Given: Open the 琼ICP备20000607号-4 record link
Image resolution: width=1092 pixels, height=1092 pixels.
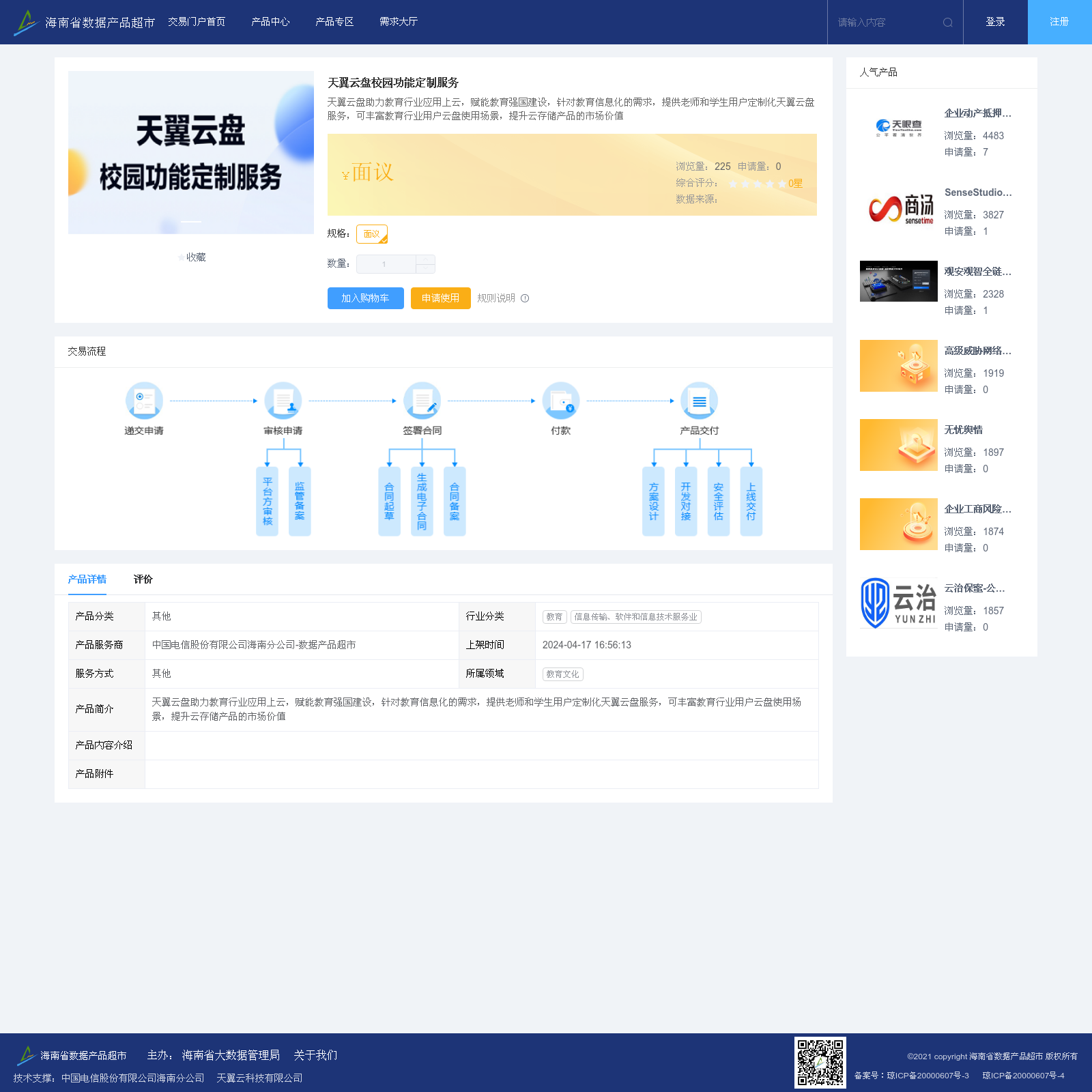Looking at the screenshot, I should point(1023,1076).
